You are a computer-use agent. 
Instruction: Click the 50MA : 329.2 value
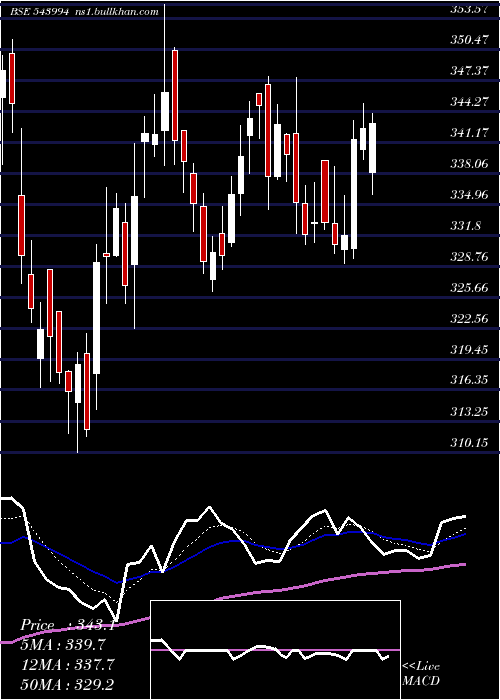coord(67,684)
